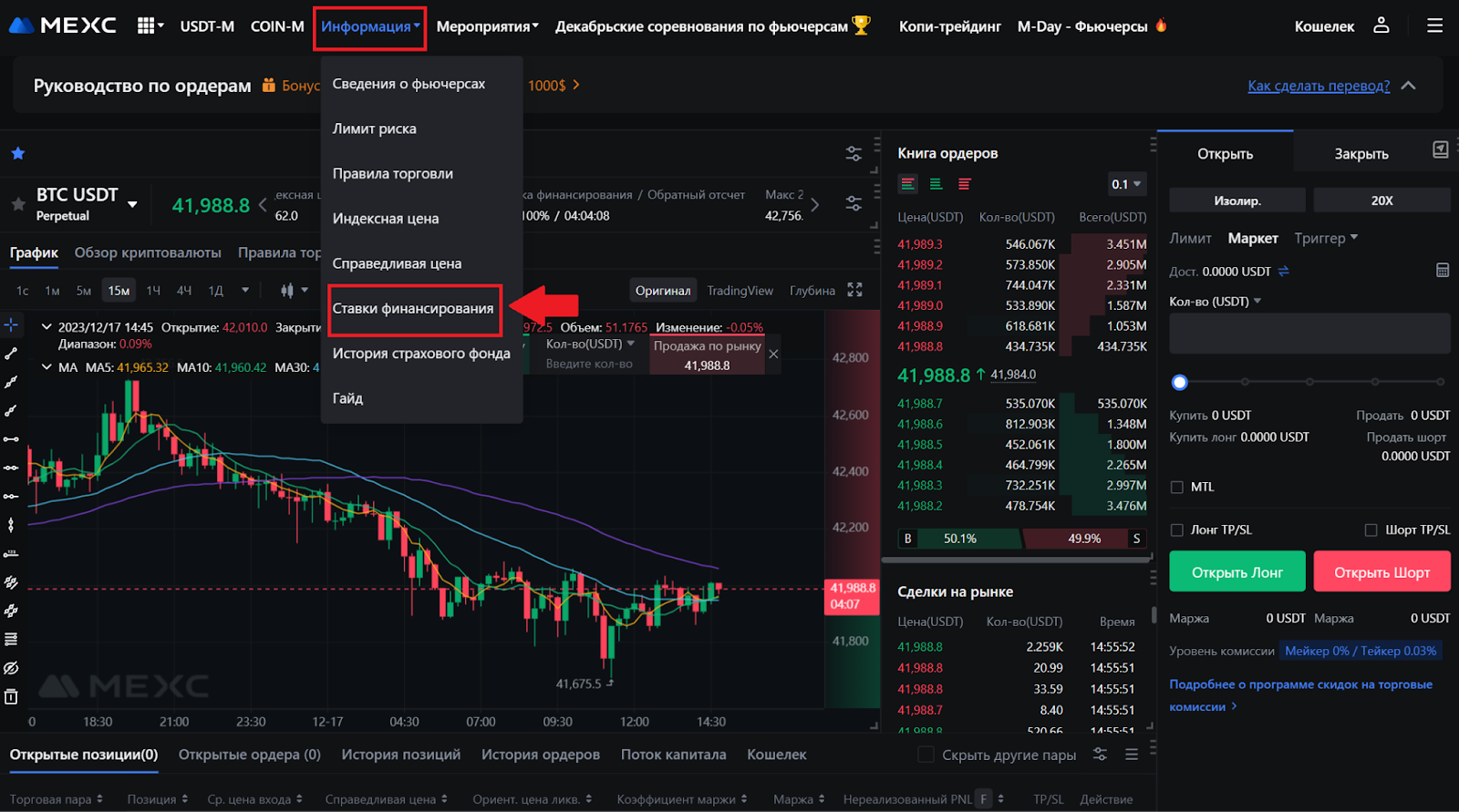1459x812 pixels.
Task: Open the calculator icon in order panel
Action: click(x=1443, y=271)
